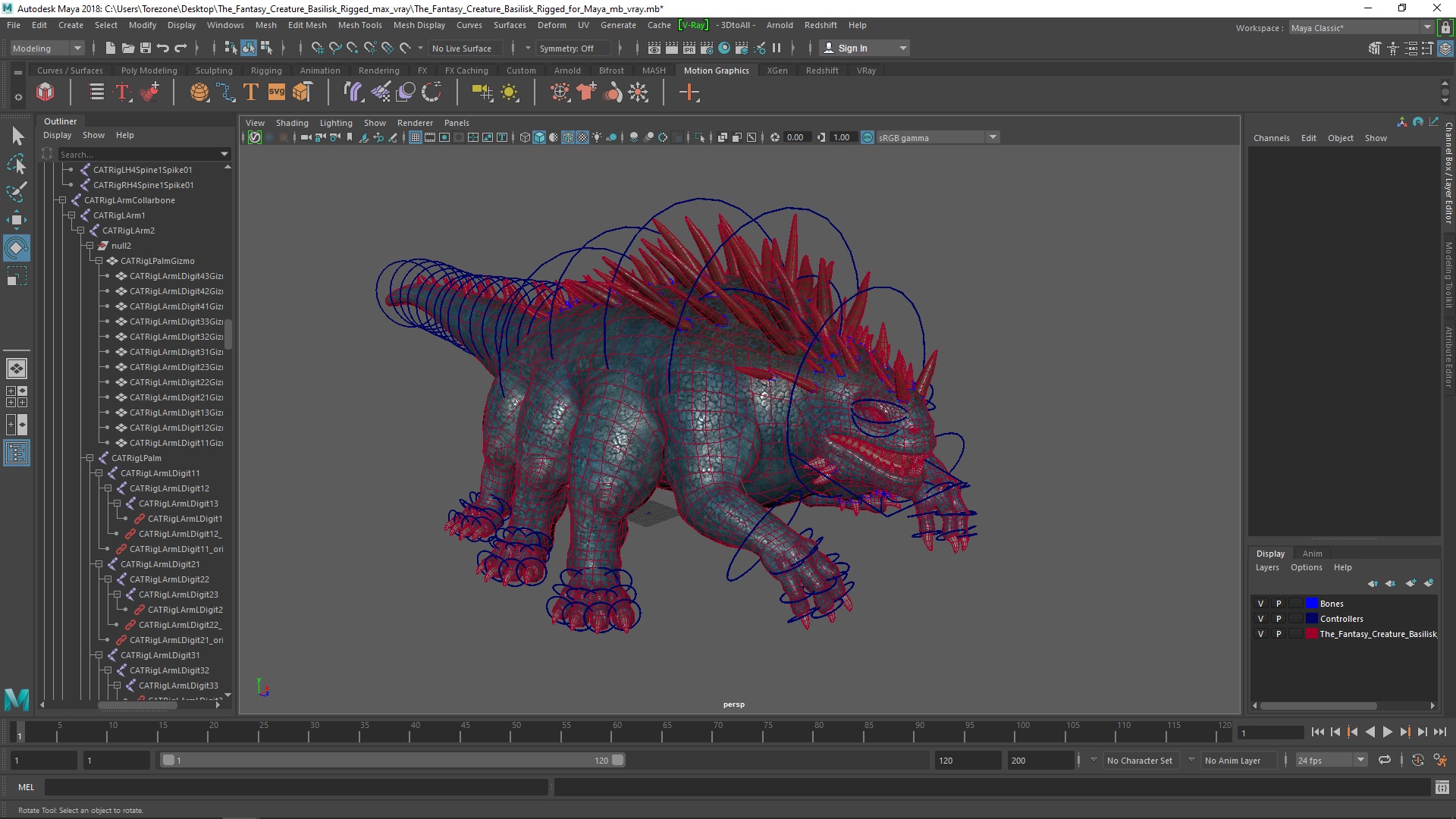Toggle the viewport color management button
This screenshot has width=1456, height=819.
click(868, 137)
